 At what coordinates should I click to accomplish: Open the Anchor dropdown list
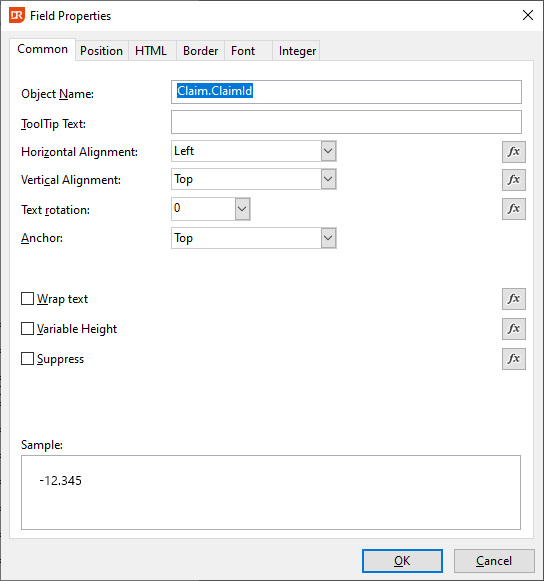tap(328, 238)
